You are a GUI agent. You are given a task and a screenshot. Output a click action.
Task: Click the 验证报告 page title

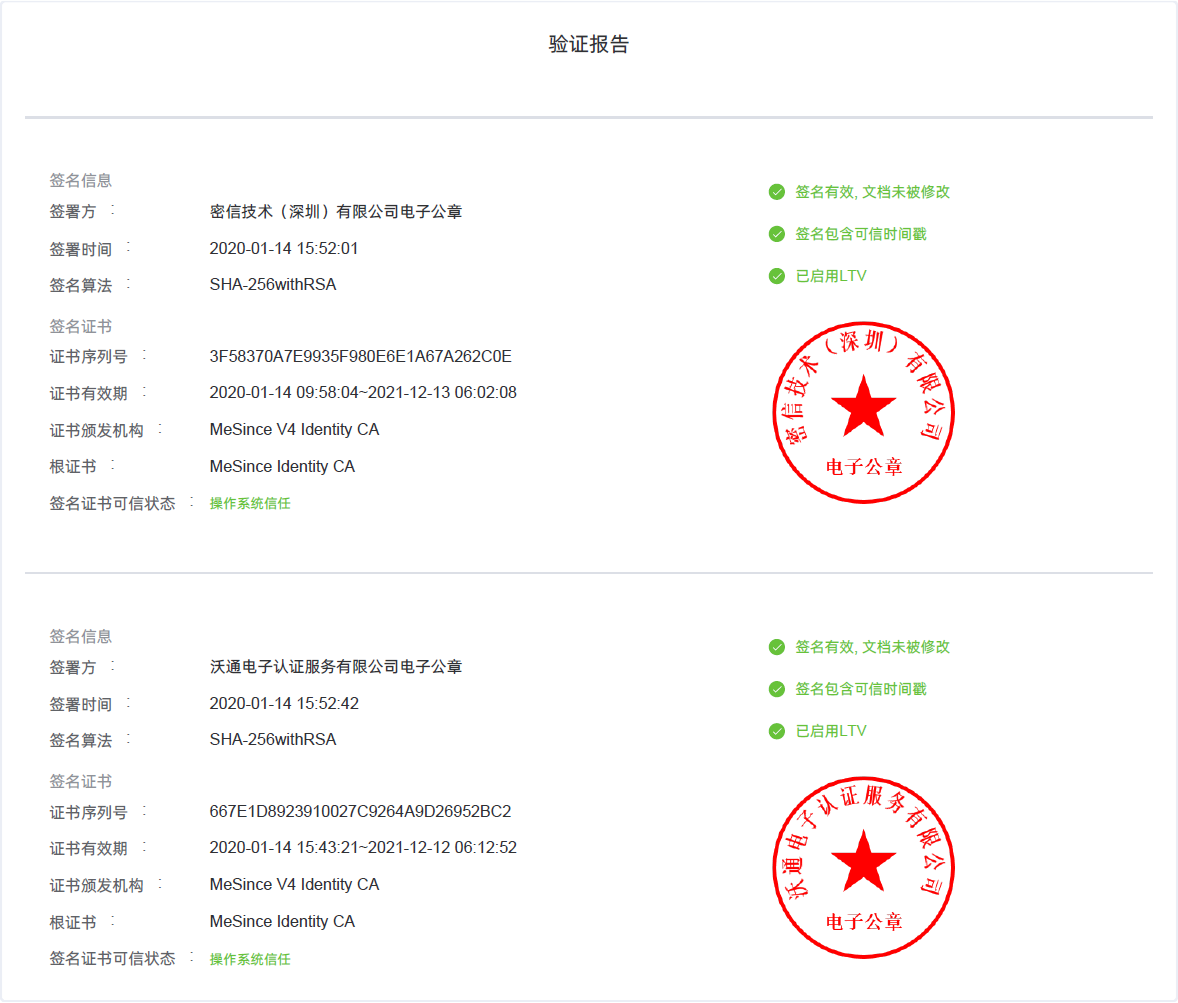point(589,45)
